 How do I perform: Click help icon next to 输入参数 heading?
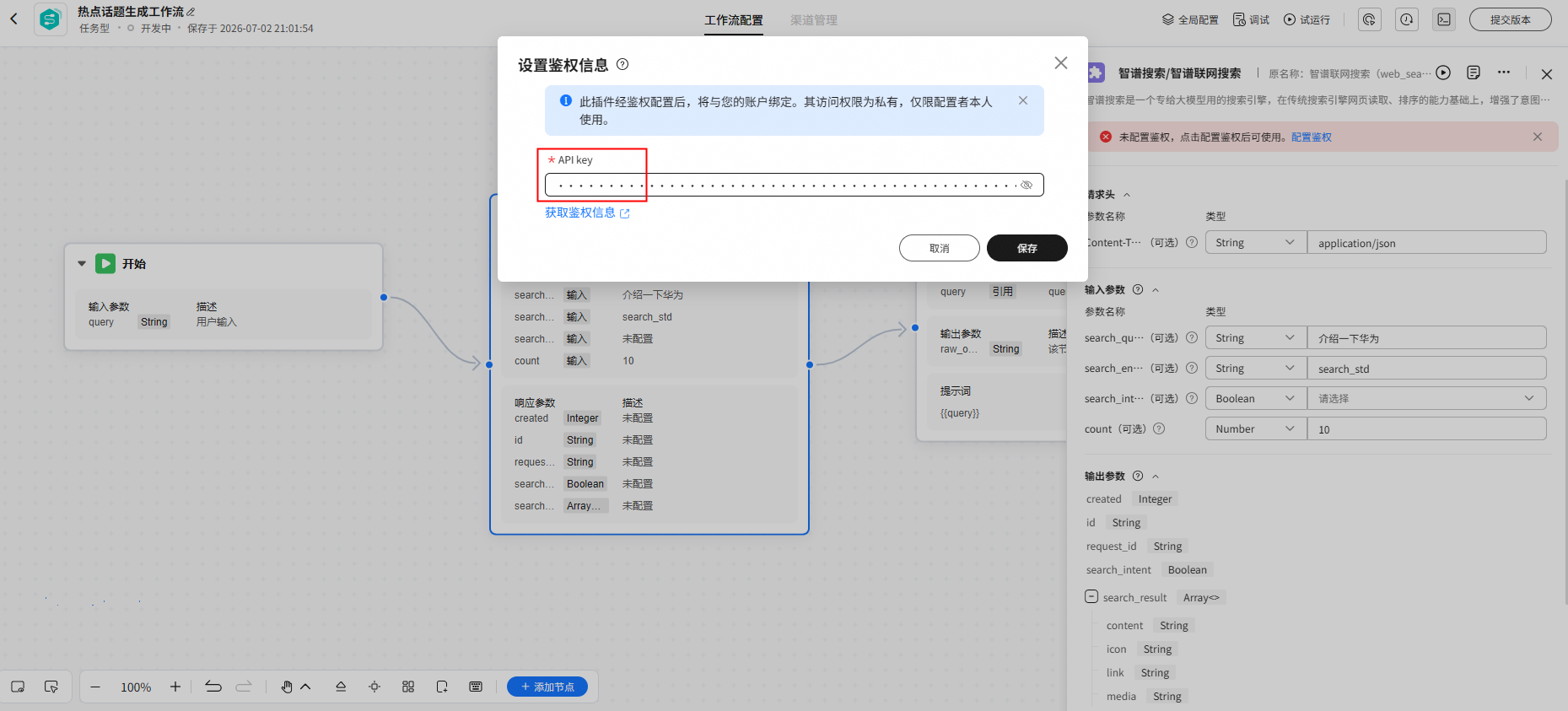[x=1138, y=289]
